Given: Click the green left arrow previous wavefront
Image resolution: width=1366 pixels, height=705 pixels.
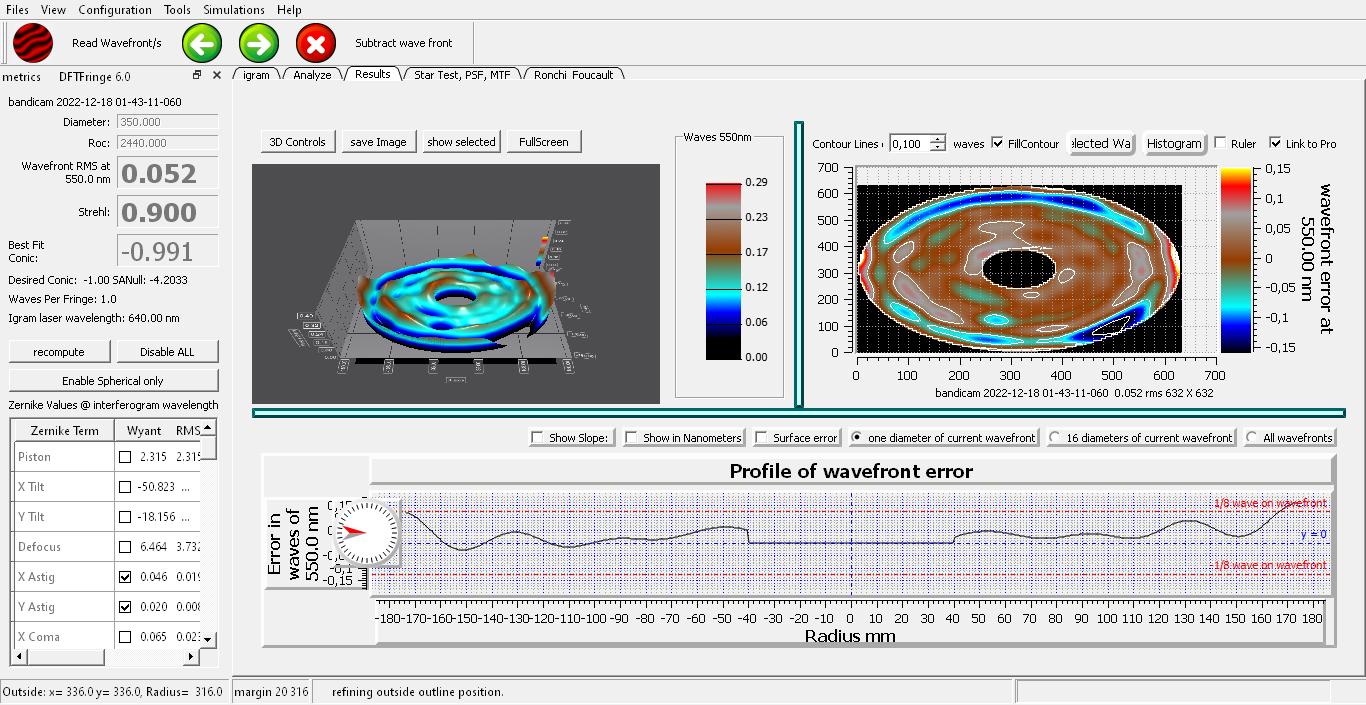Looking at the screenshot, I should click(x=202, y=43).
